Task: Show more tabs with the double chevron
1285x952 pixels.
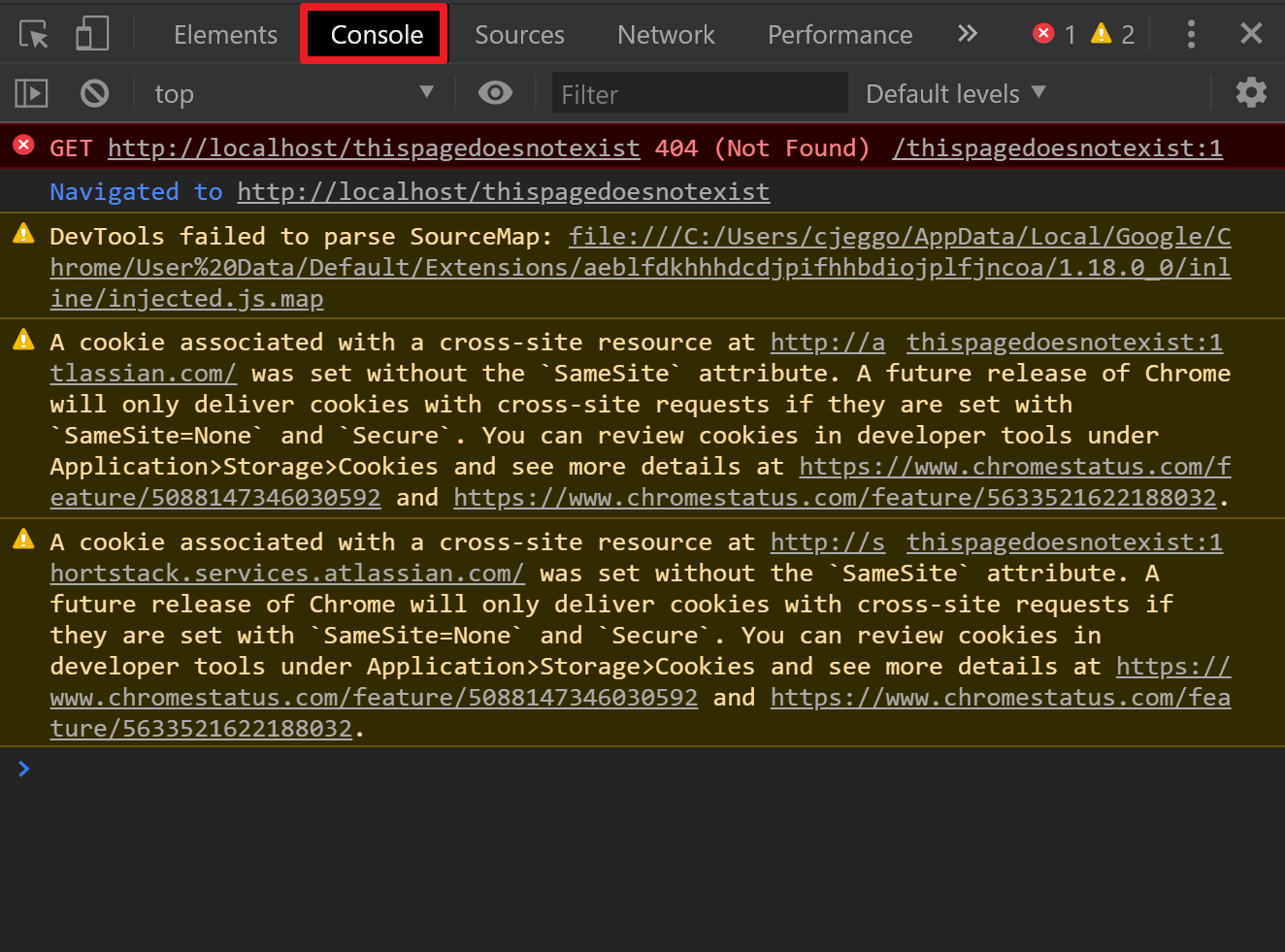Action: [967, 34]
